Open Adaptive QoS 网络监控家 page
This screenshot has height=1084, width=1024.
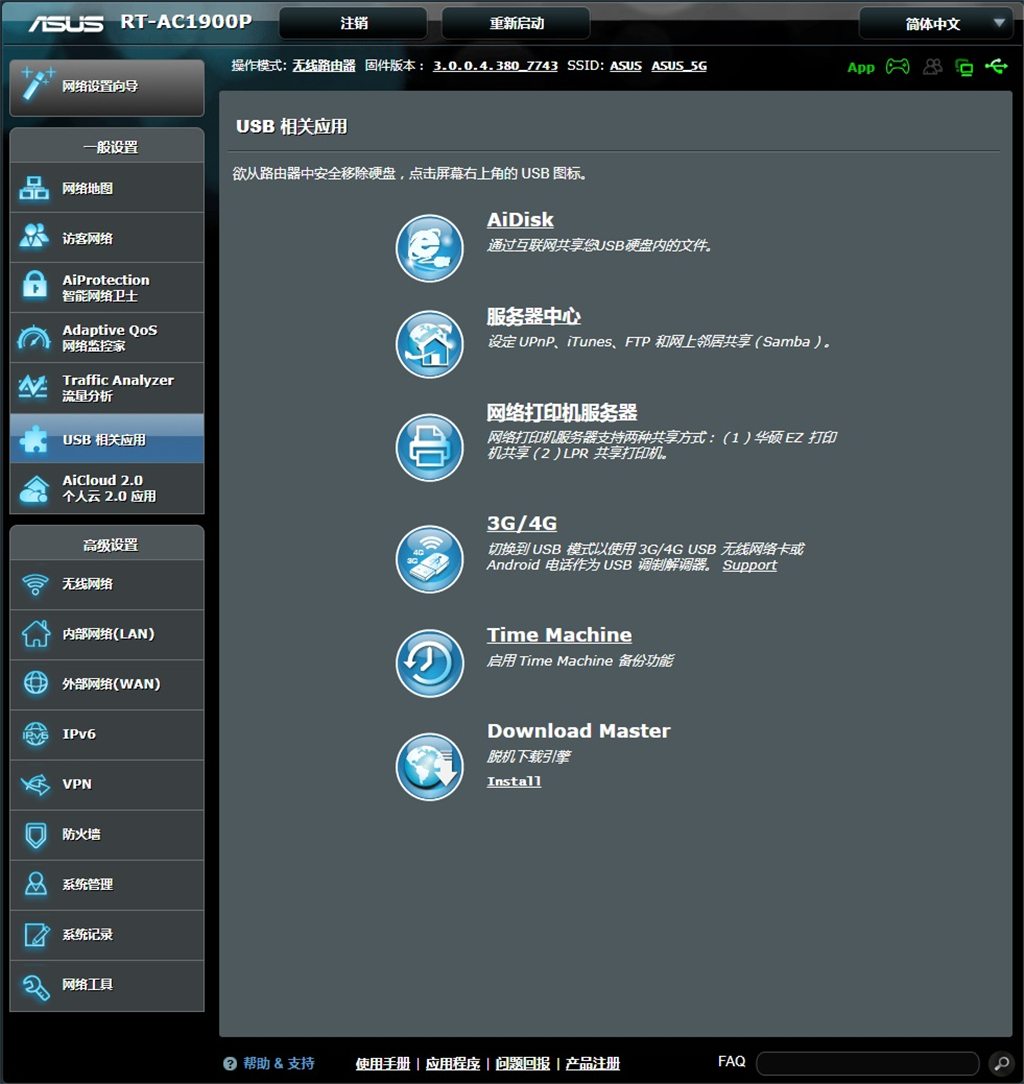click(107, 338)
